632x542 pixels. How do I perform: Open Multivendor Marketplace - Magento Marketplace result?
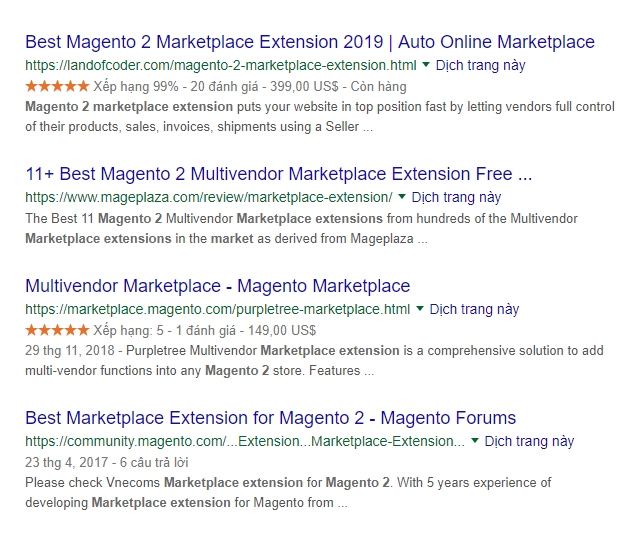(217, 286)
